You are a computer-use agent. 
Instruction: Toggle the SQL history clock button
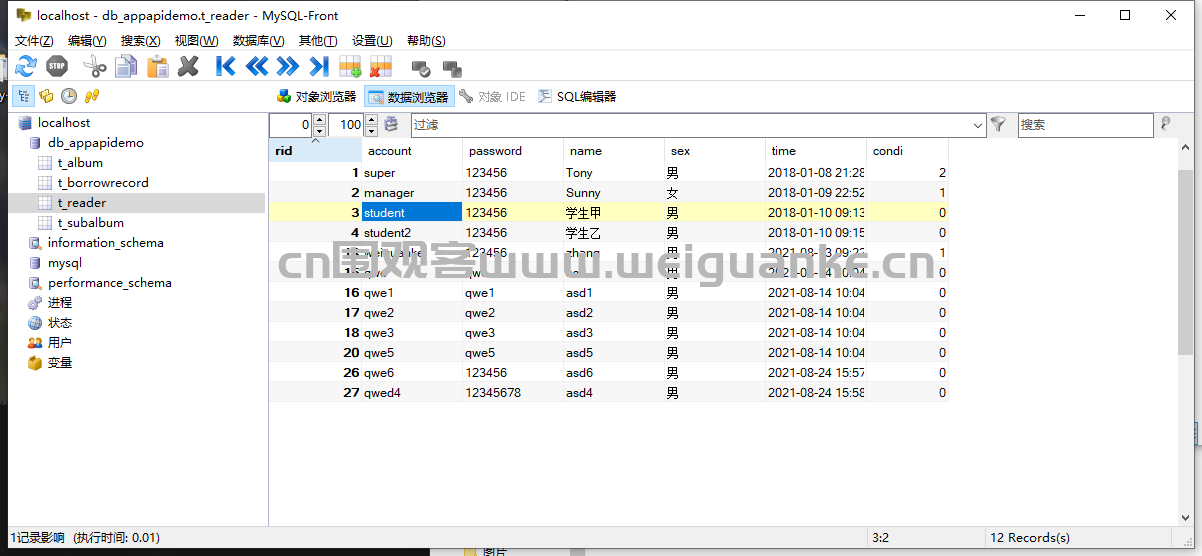(x=68, y=96)
